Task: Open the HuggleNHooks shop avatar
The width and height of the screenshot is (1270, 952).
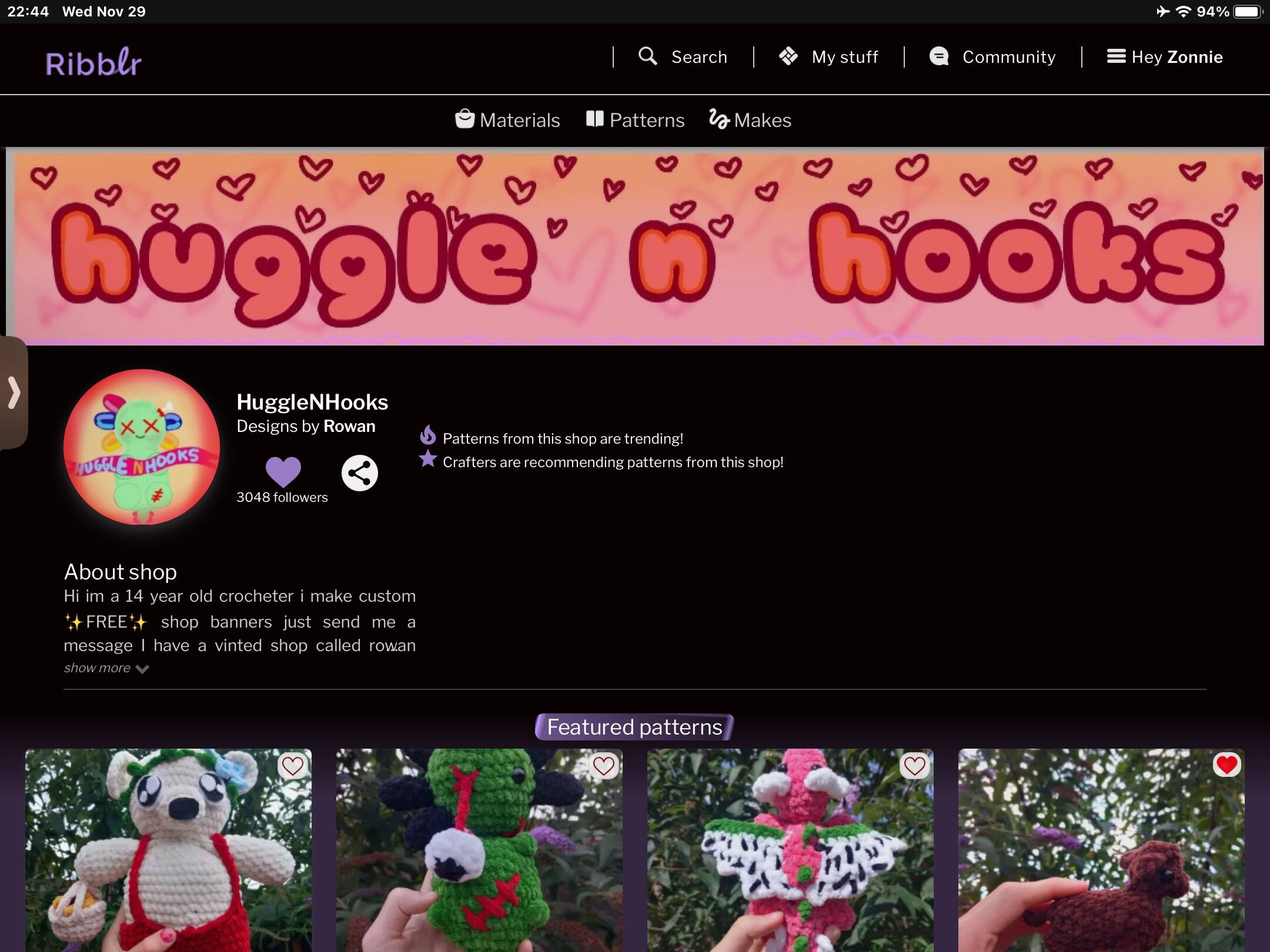Action: tap(142, 447)
